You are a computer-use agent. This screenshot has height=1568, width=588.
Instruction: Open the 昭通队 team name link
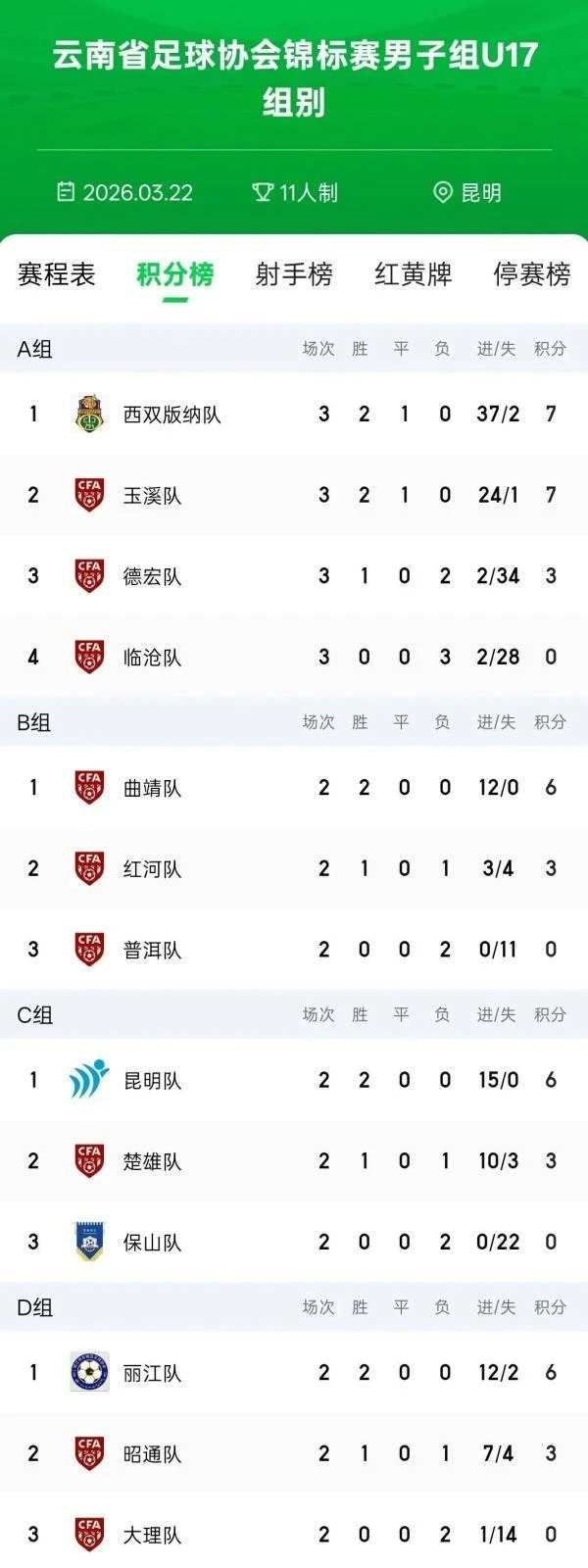[x=152, y=1454]
